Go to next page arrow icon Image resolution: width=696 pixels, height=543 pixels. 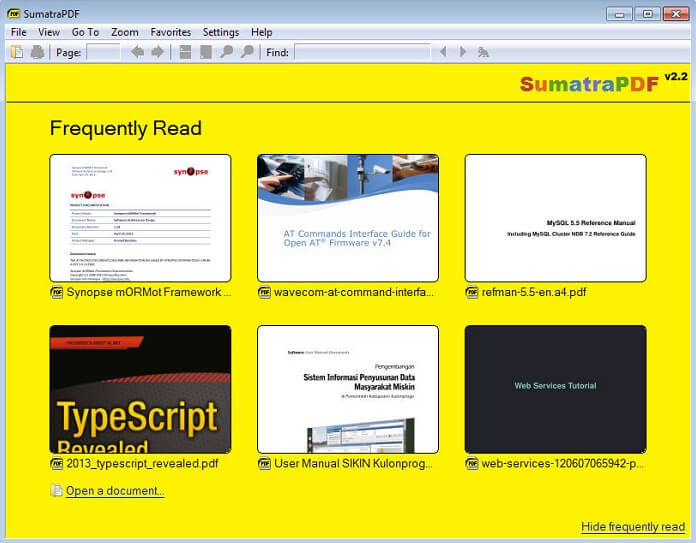point(158,52)
